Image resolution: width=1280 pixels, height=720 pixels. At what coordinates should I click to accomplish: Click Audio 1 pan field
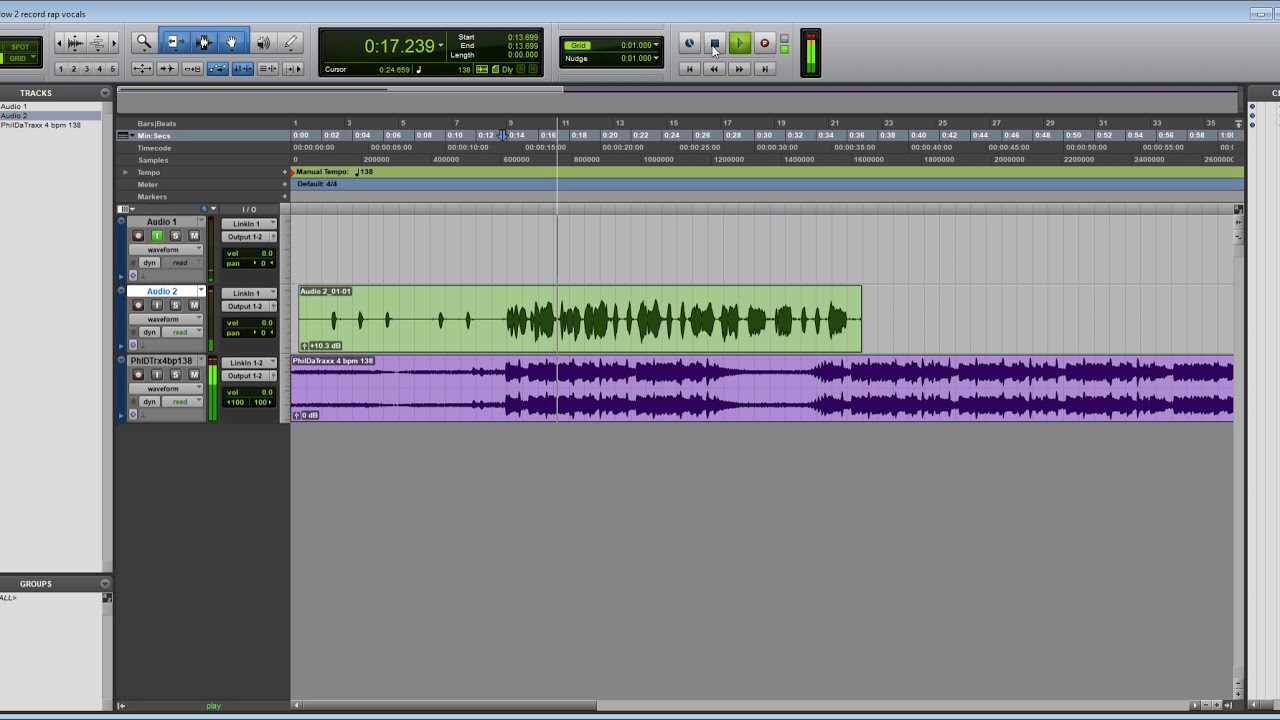coord(250,263)
